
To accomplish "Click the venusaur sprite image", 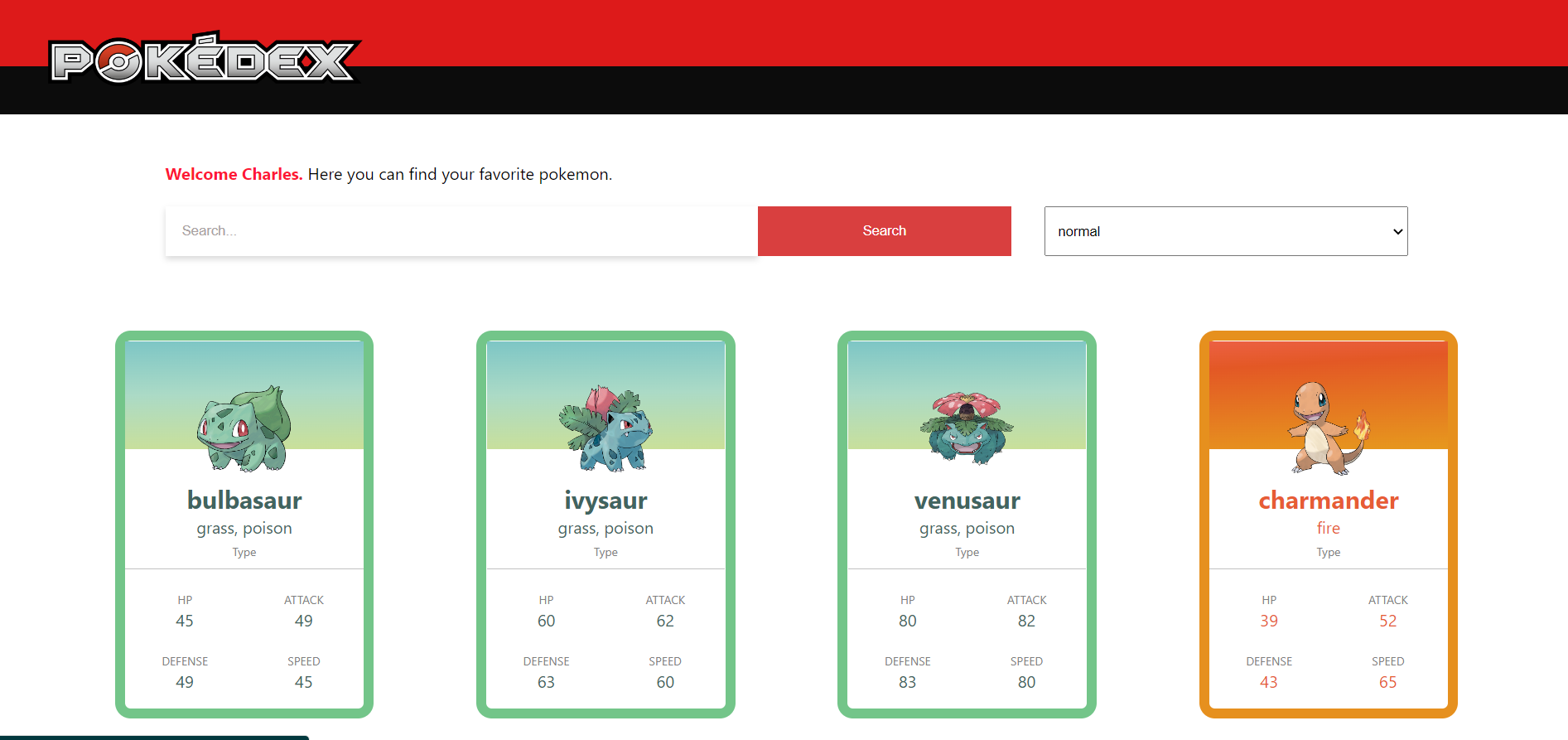I will [x=967, y=428].
